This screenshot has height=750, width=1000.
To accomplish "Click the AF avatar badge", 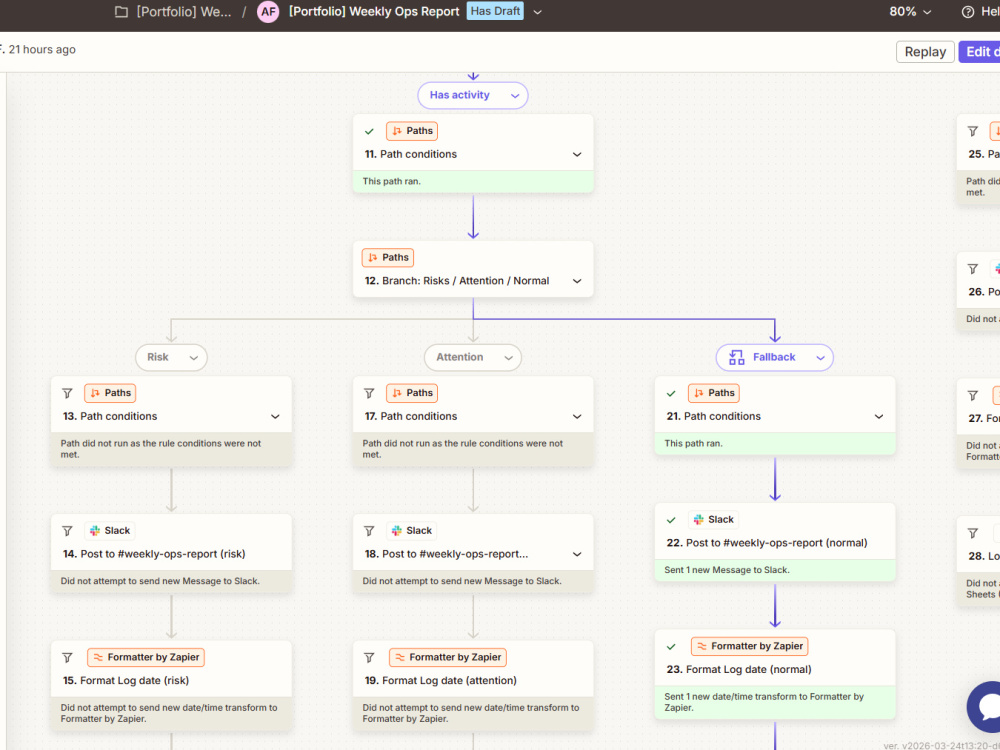I will (268, 11).
